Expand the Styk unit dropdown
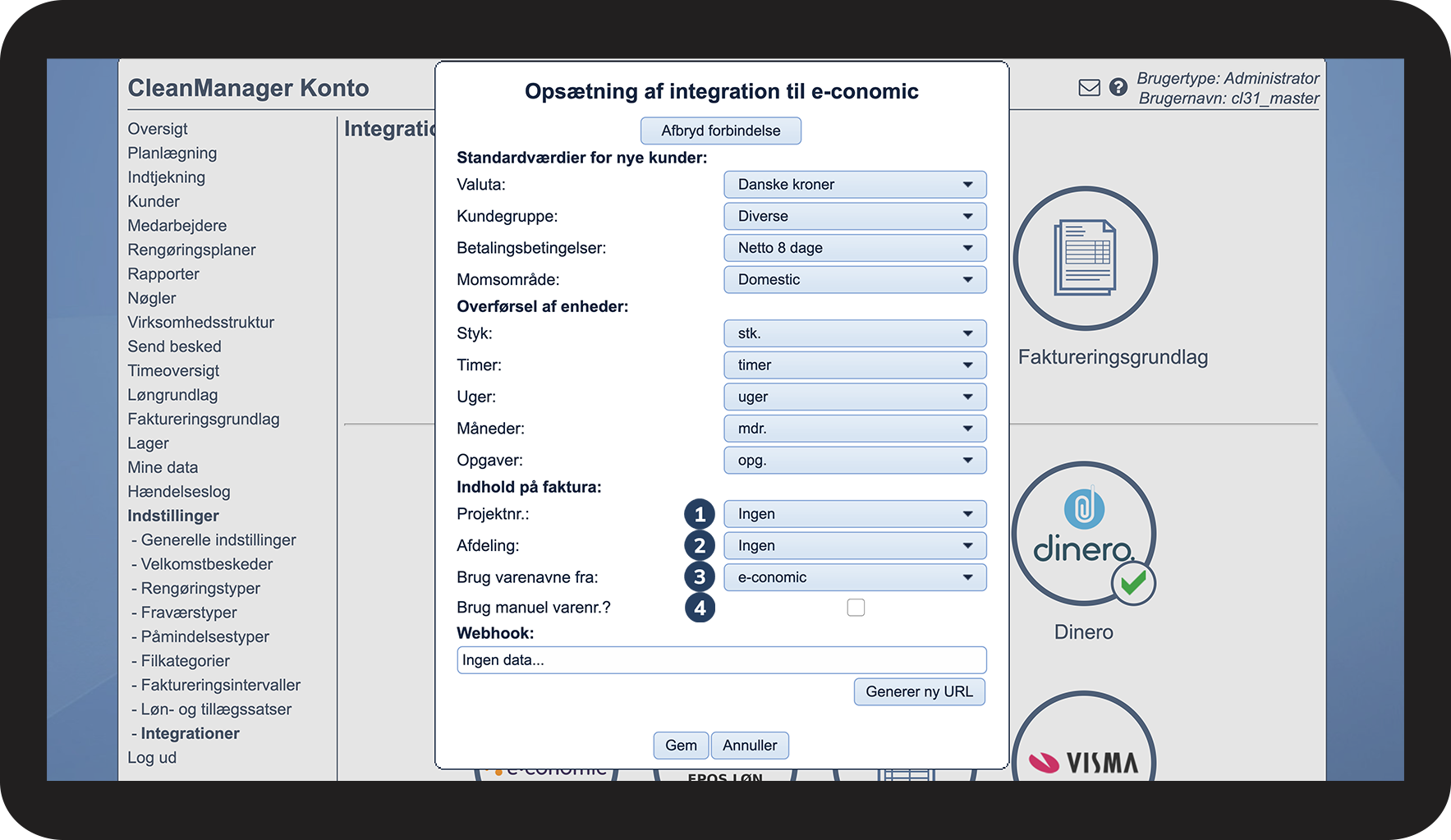 pyautogui.click(x=855, y=333)
